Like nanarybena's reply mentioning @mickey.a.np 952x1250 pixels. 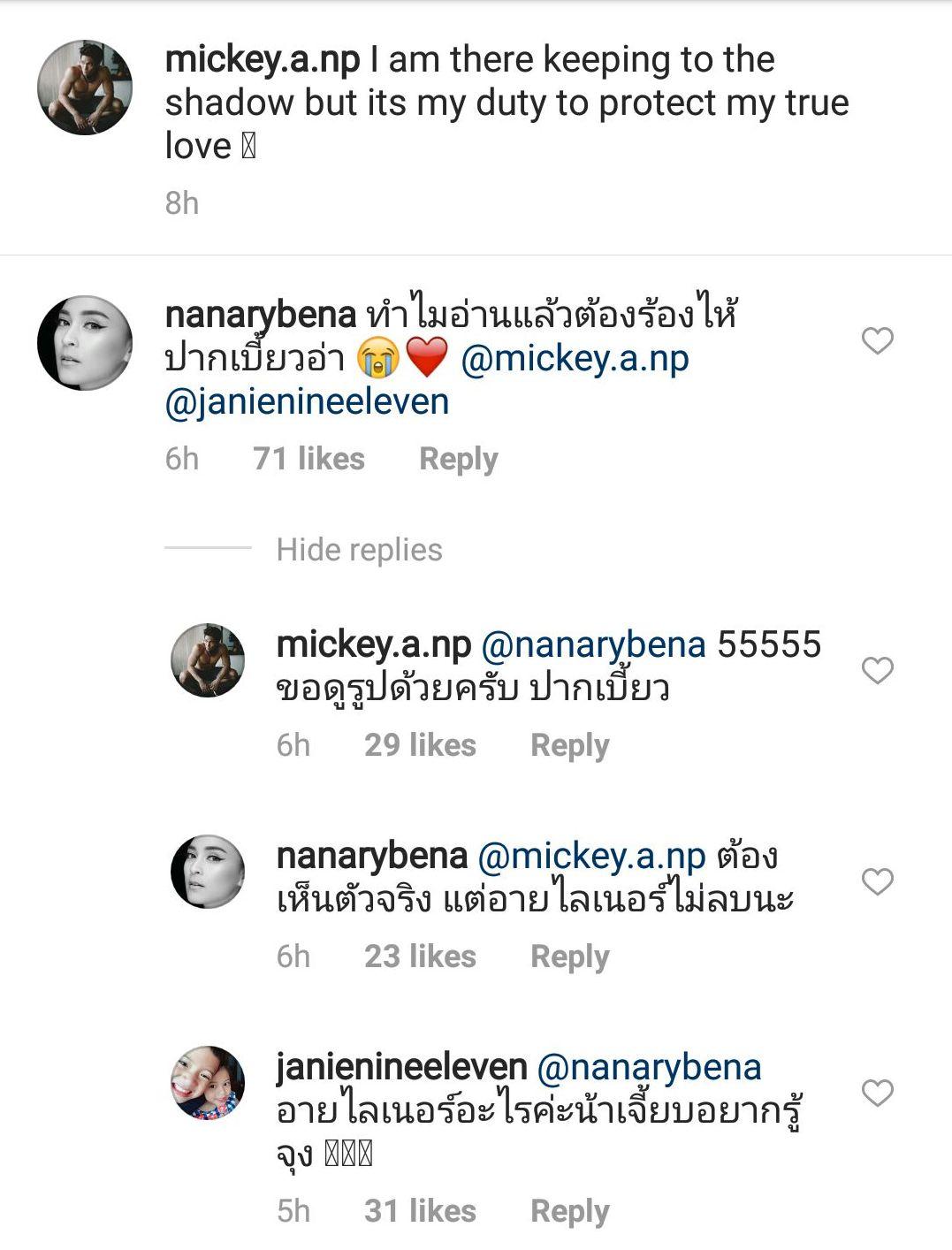point(877,881)
